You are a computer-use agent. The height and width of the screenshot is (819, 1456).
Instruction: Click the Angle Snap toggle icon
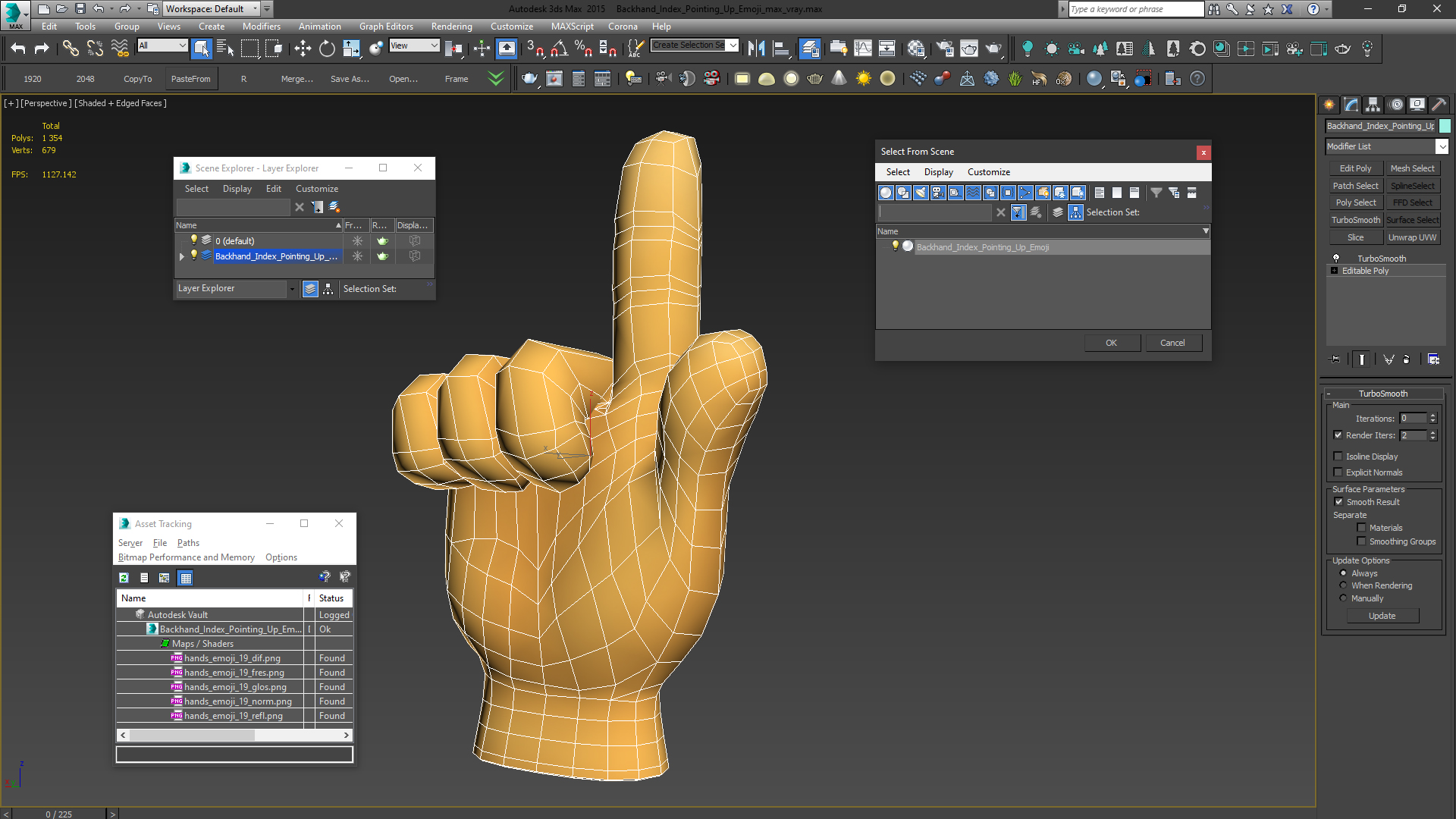tap(560, 49)
